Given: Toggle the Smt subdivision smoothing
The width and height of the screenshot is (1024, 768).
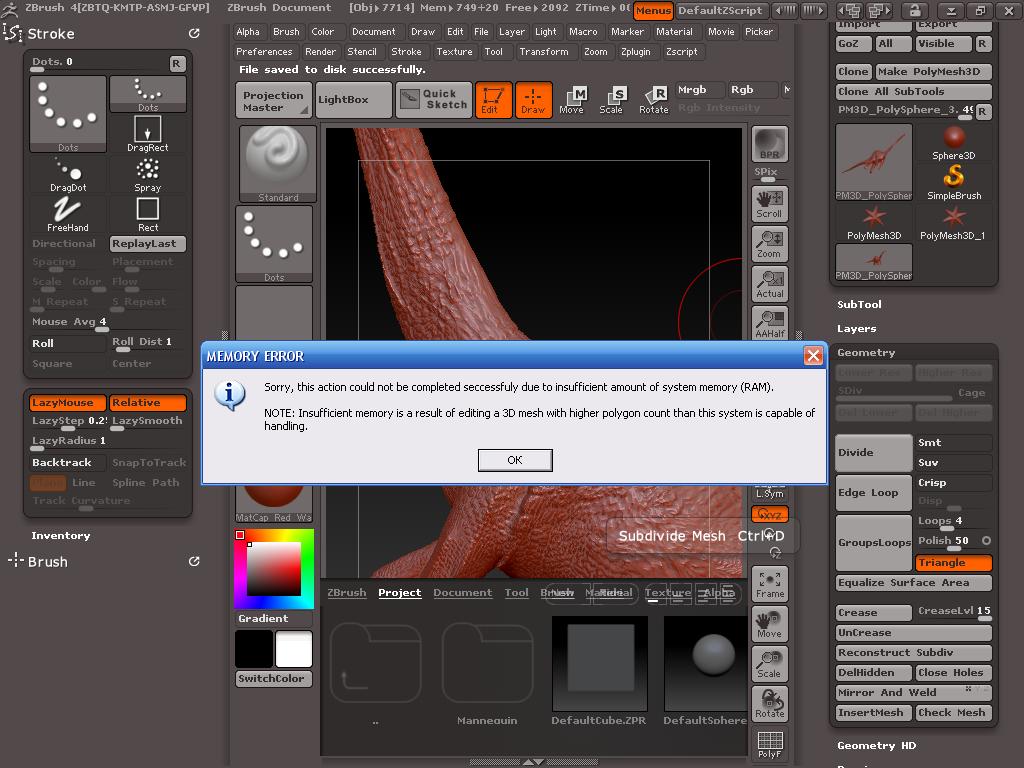Looking at the screenshot, I should [x=953, y=443].
